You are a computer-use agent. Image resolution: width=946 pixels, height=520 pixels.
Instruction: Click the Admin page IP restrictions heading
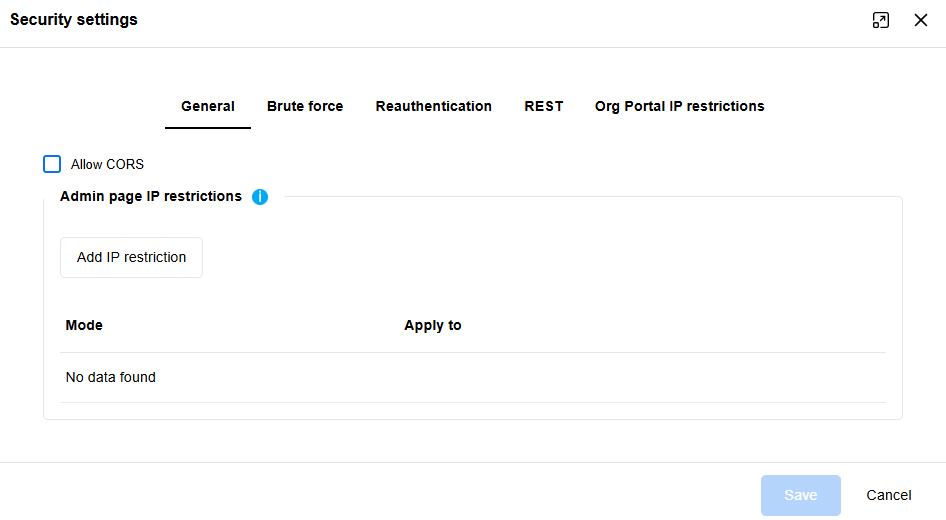[x=151, y=196]
